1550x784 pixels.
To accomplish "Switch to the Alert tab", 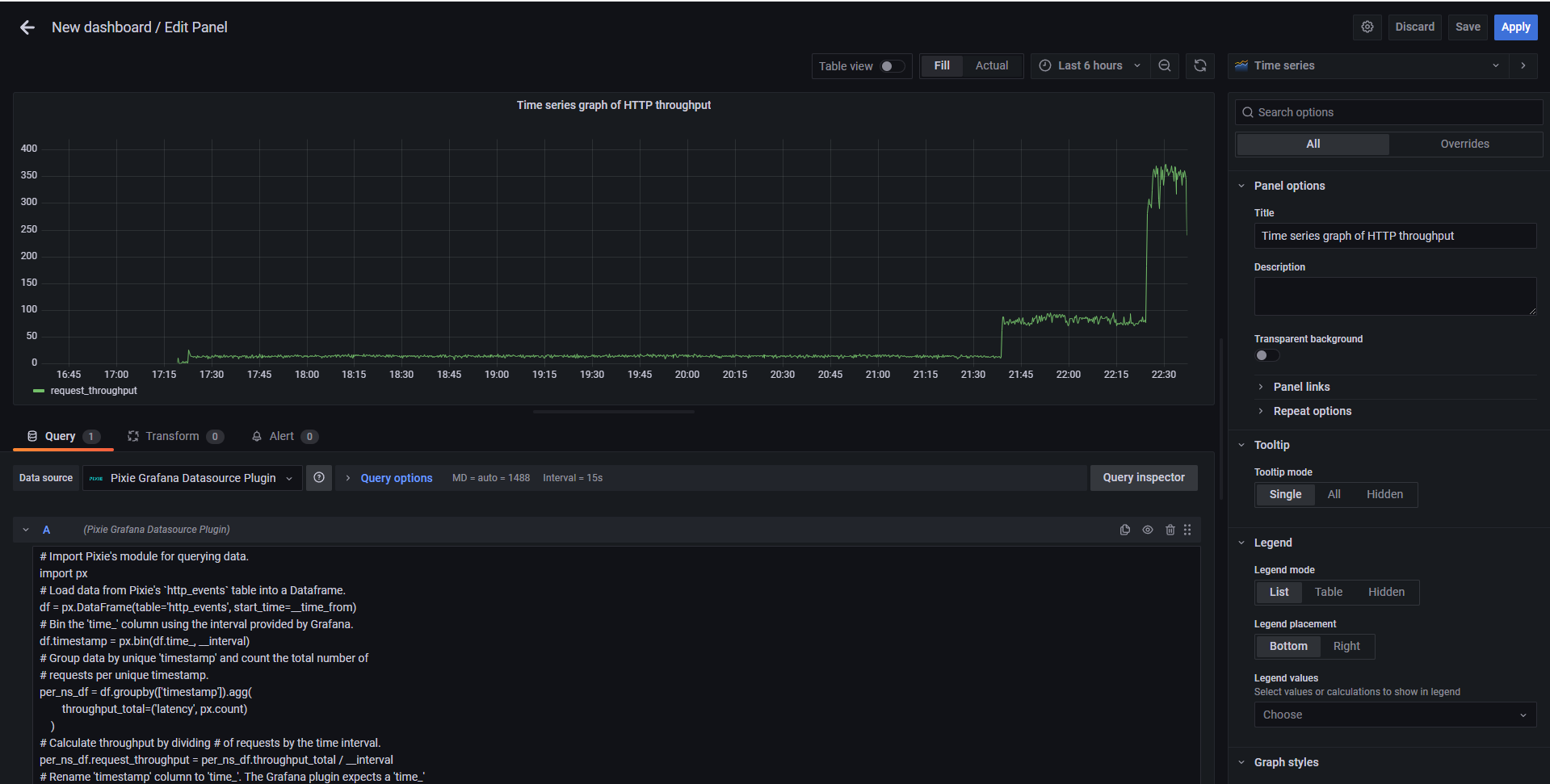I will (x=284, y=436).
